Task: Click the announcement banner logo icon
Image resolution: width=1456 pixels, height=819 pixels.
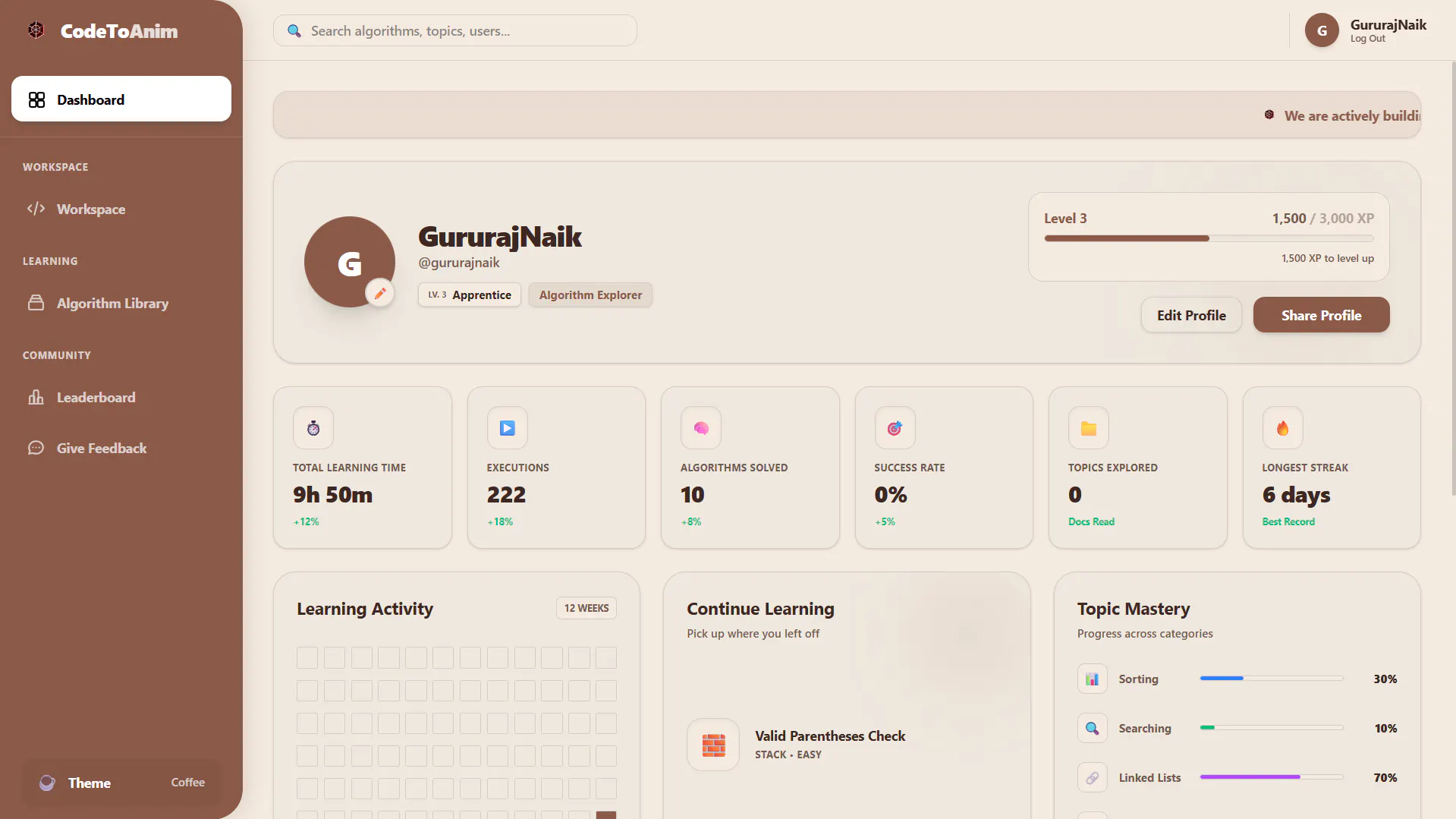Action: click(1269, 115)
